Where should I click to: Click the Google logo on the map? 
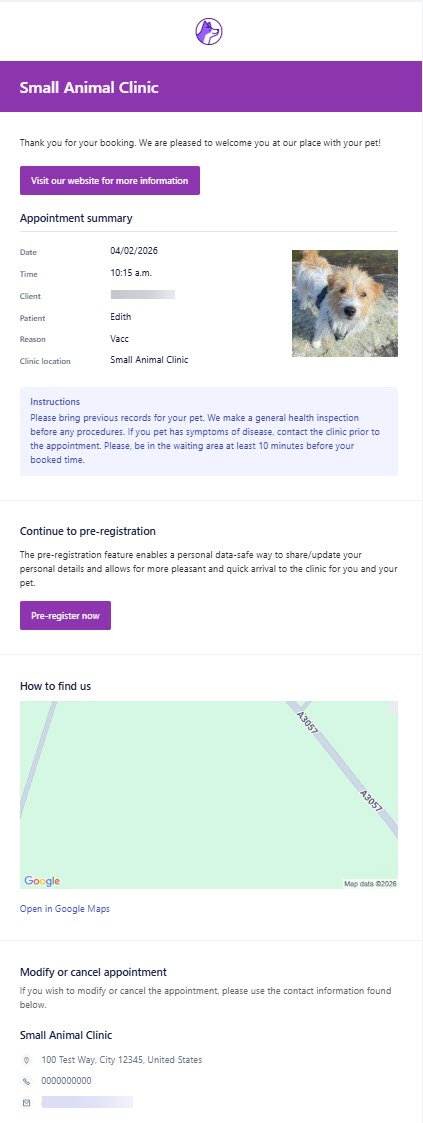(x=42, y=881)
